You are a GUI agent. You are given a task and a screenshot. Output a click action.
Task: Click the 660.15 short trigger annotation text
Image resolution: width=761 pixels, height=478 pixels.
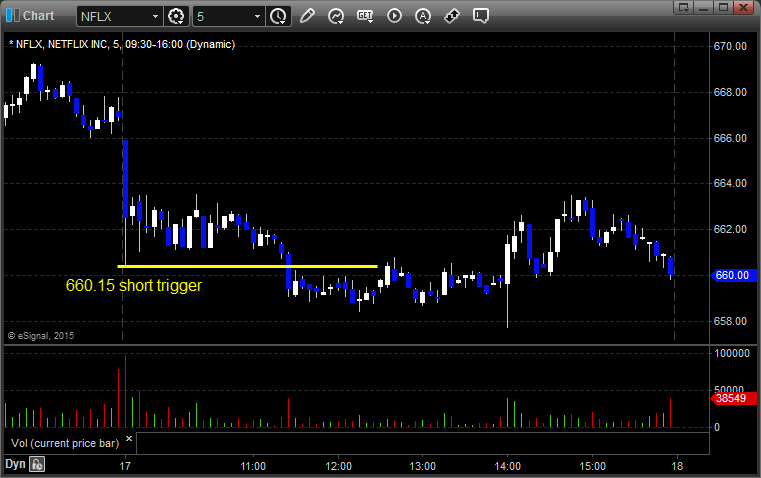[x=133, y=285]
